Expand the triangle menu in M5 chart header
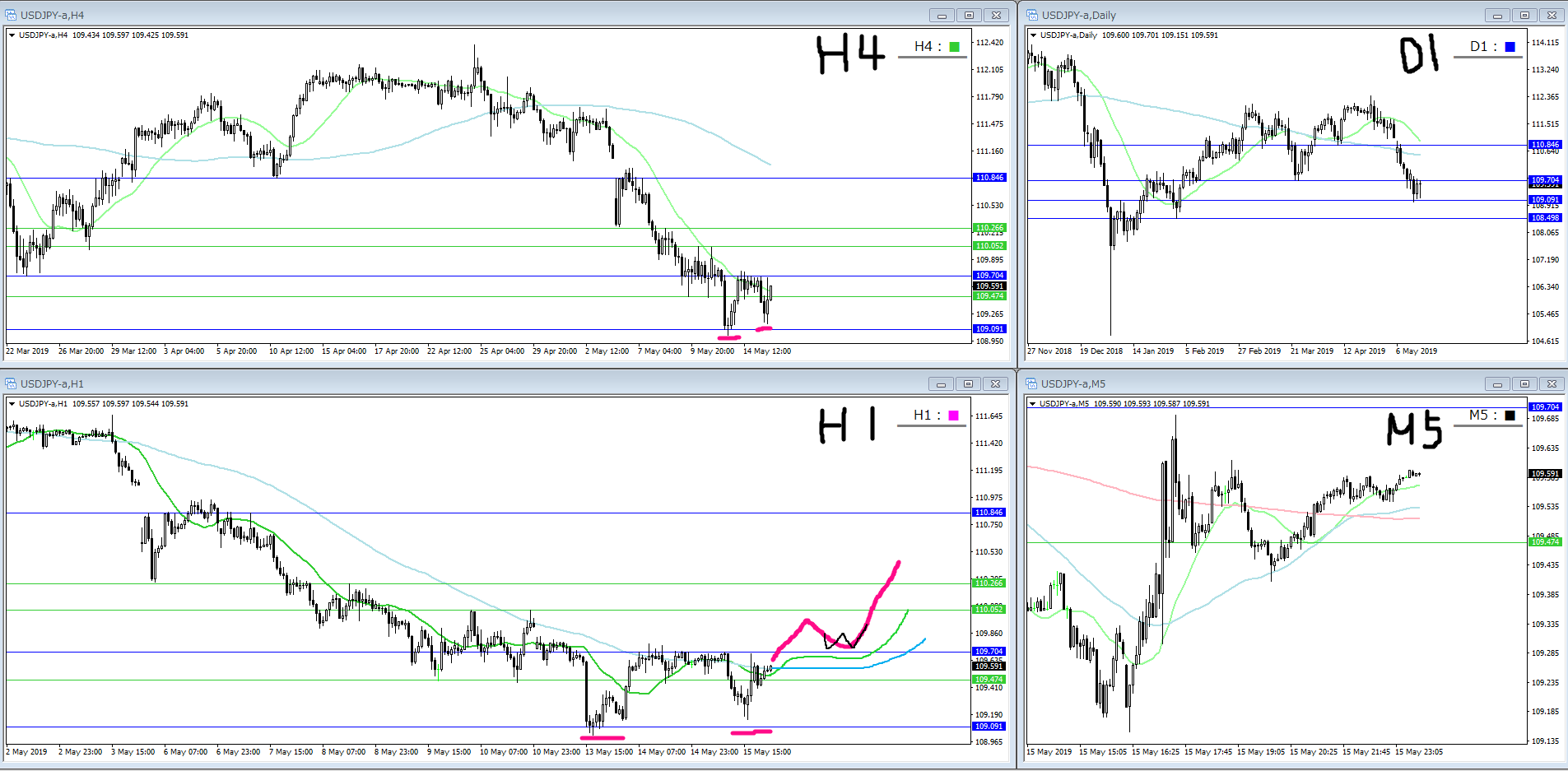Viewport: 1568px width, 771px height. click(x=1033, y=404)
